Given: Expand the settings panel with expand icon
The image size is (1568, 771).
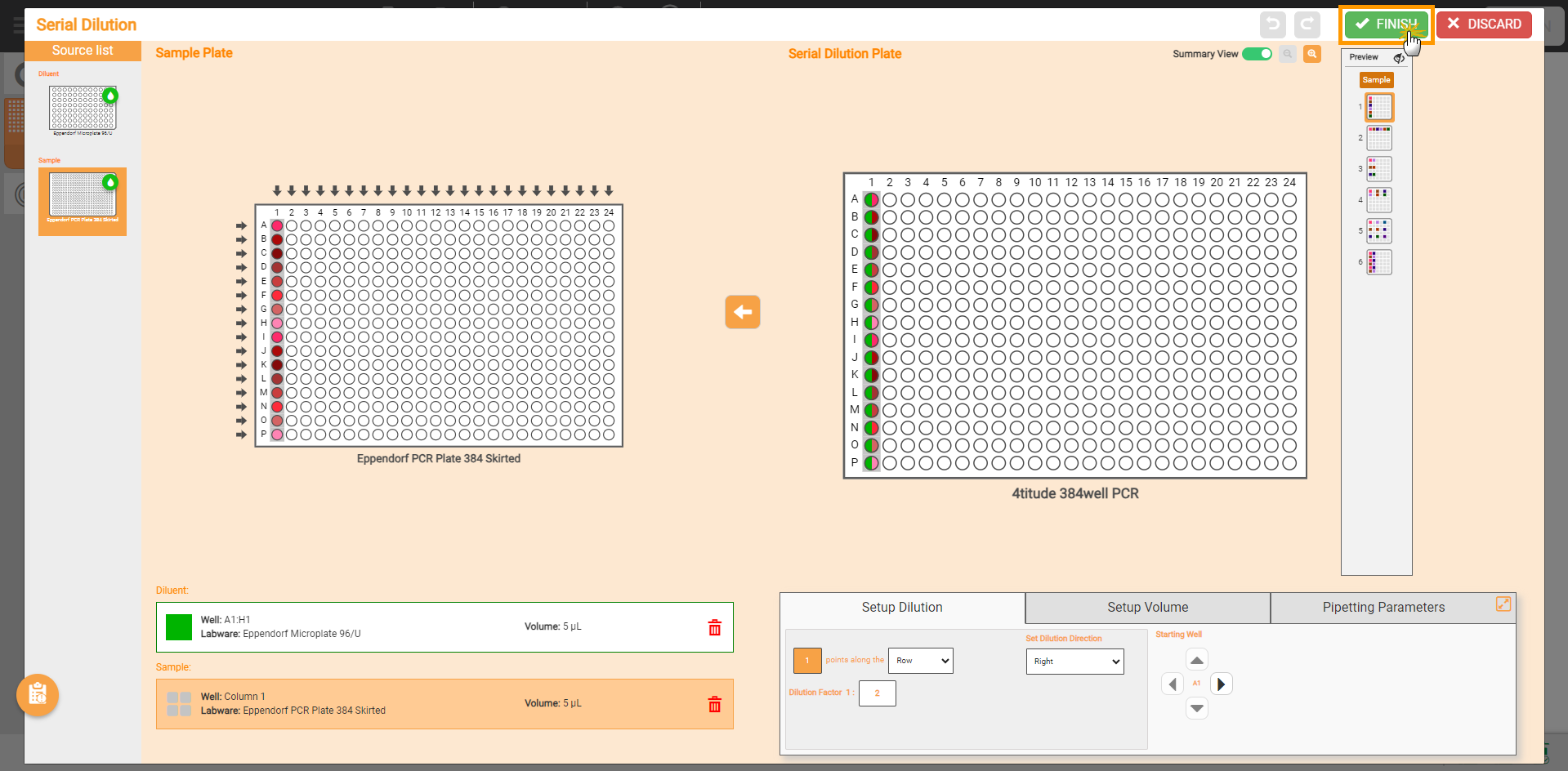Looking at the screenshot, I should (x=1503, y=604).
